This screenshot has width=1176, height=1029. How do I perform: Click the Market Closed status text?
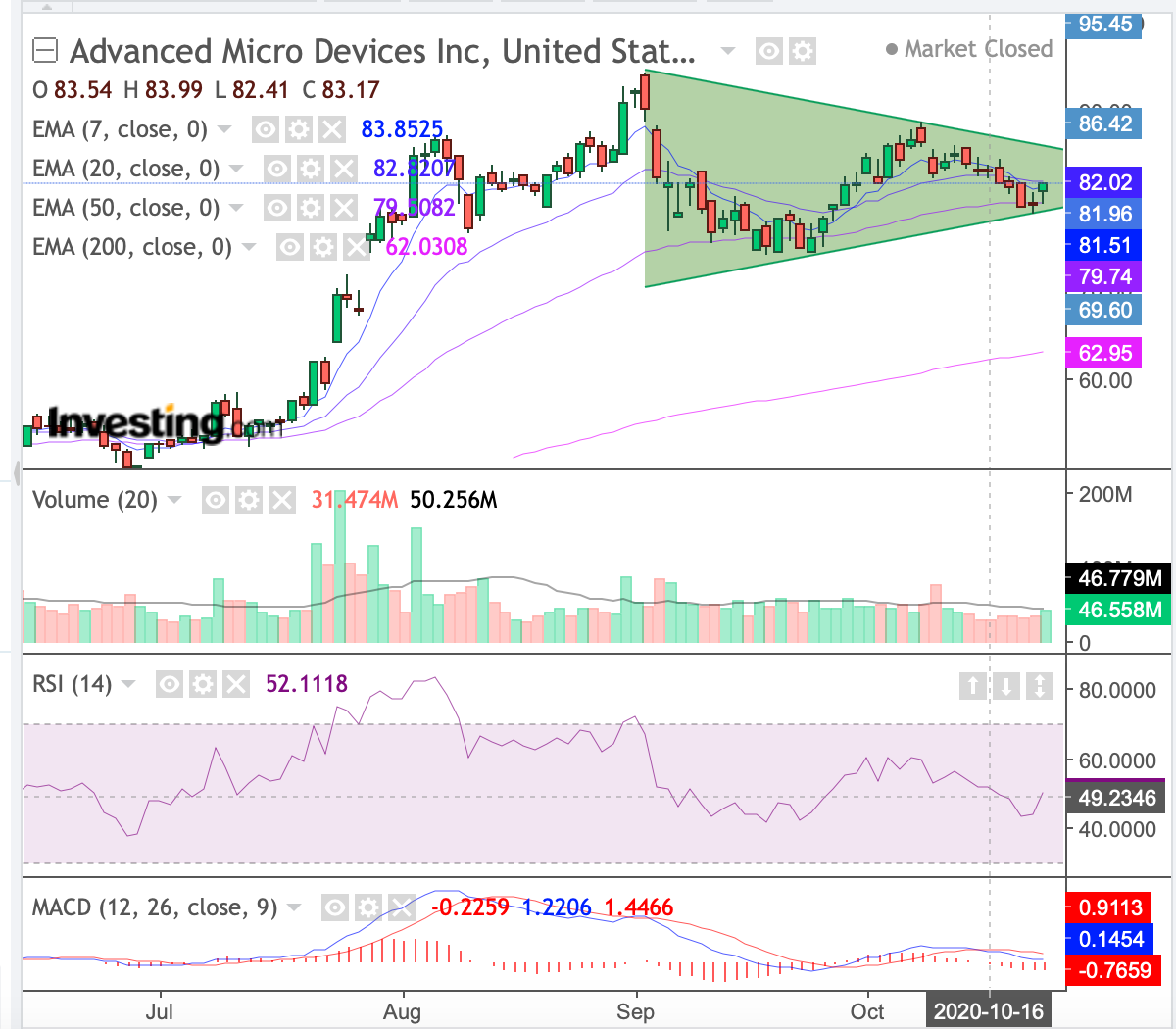pyautogui.click(x=969, y=49)
